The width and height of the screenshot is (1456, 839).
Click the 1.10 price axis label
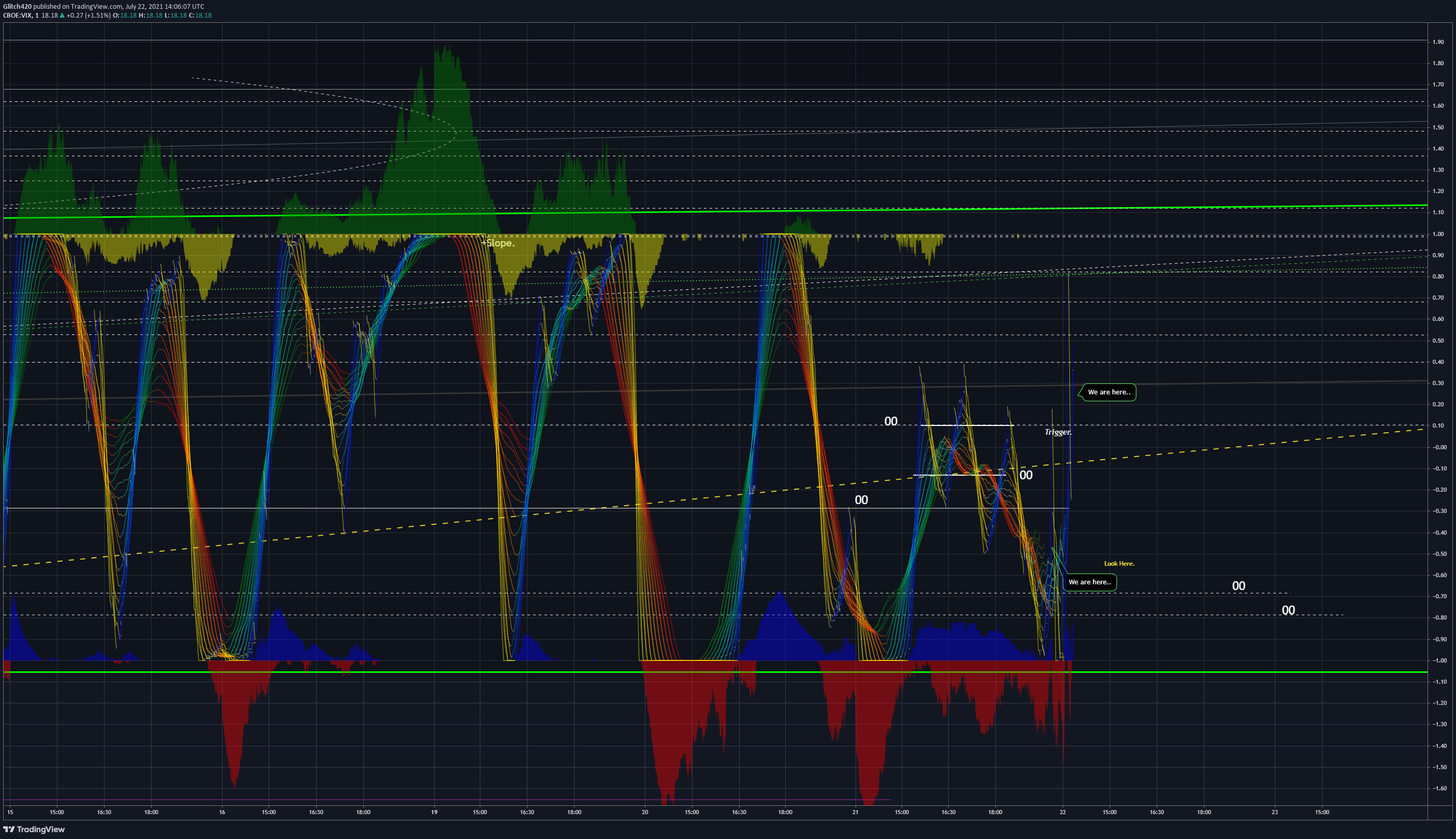tap(1438, 213)
